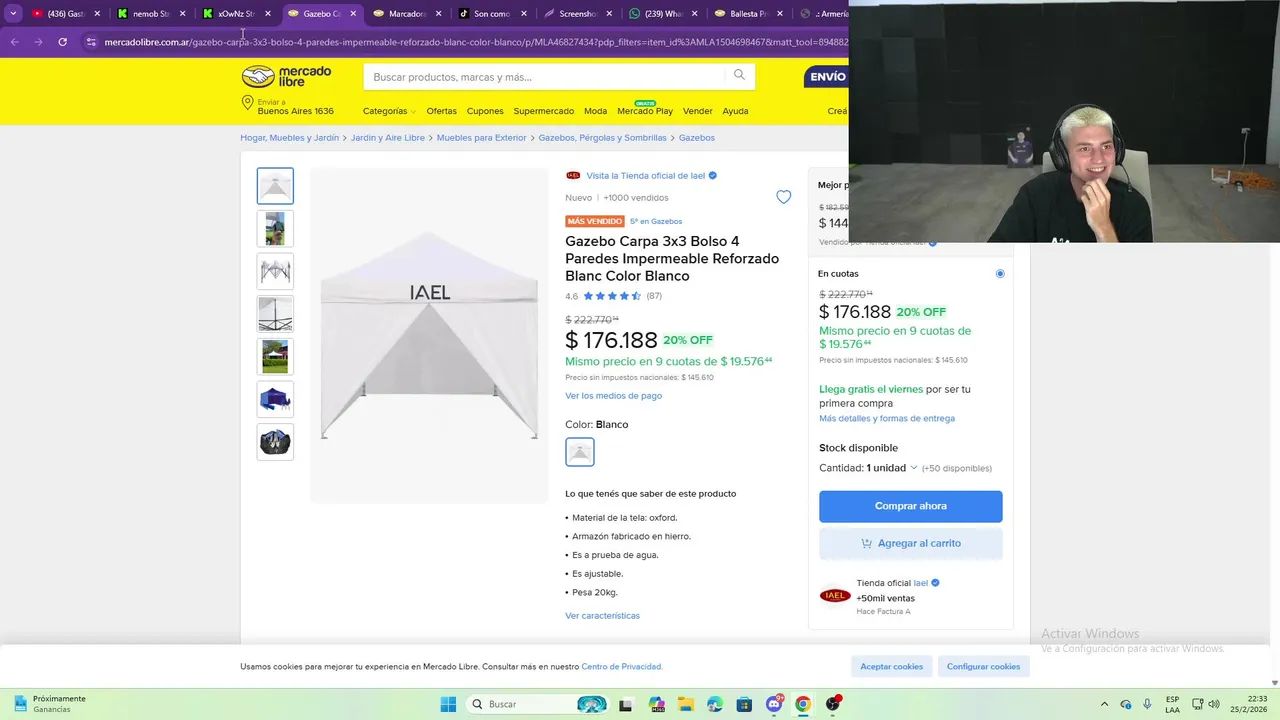Click the Windows taskbar Buscar search box
This screenshot has height=720, width=1280.
click(x=538, y=704)
